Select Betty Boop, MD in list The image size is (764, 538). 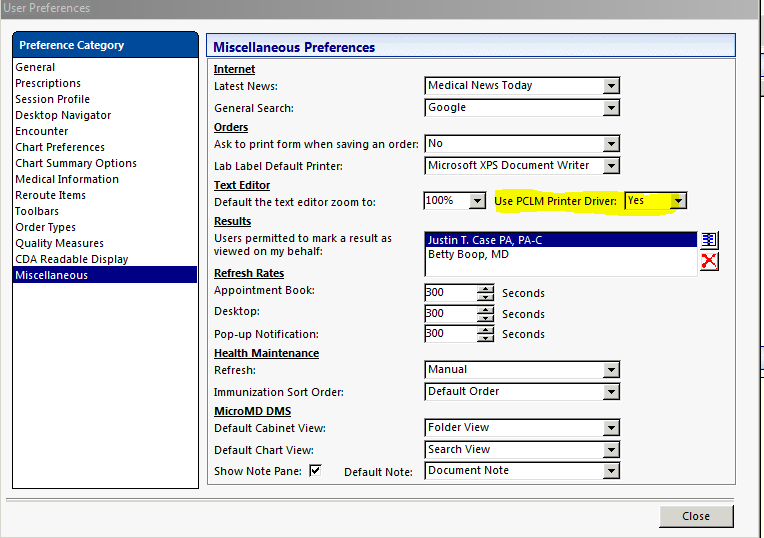561,254
